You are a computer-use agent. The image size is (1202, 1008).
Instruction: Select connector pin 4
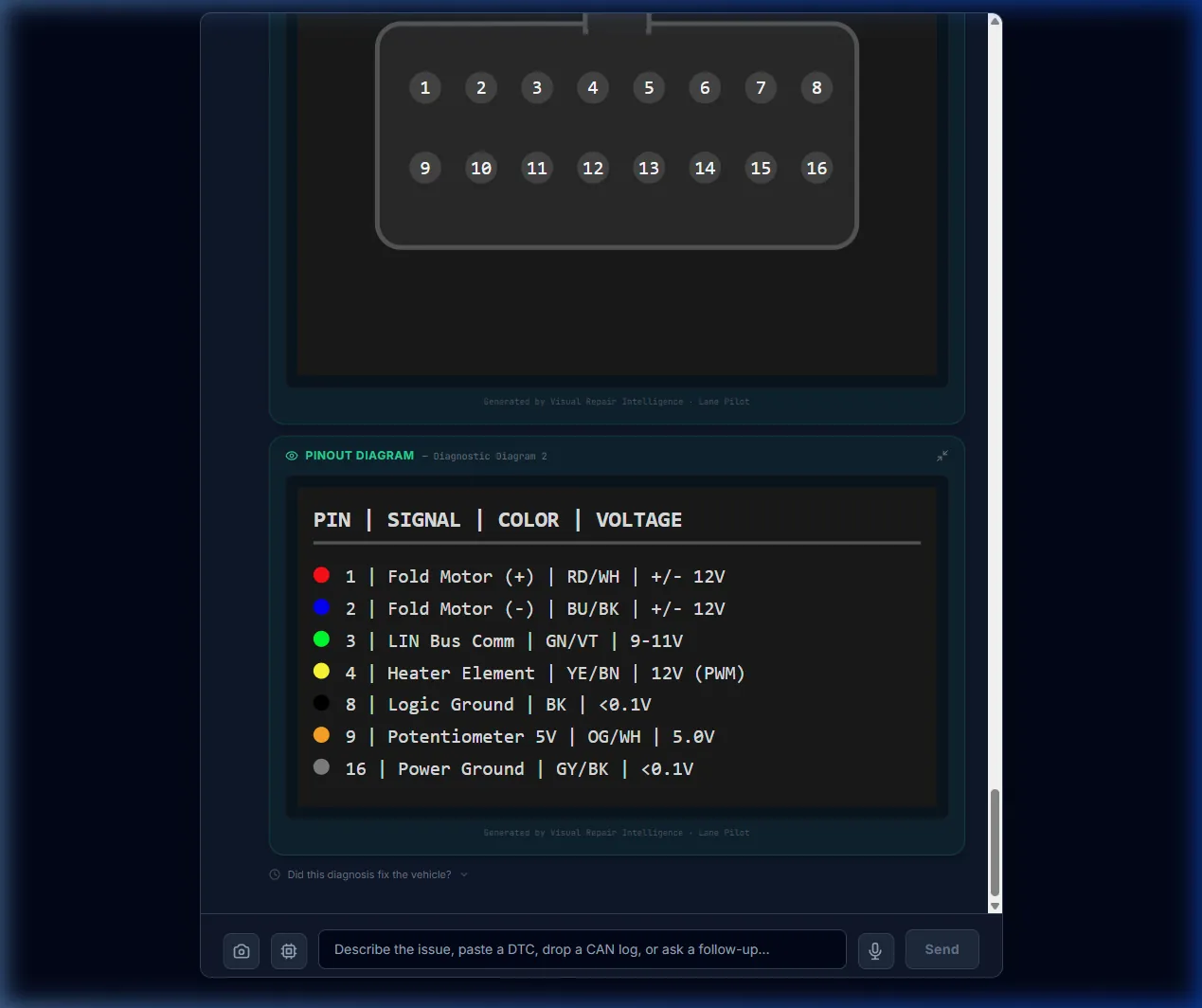(593, 88)
